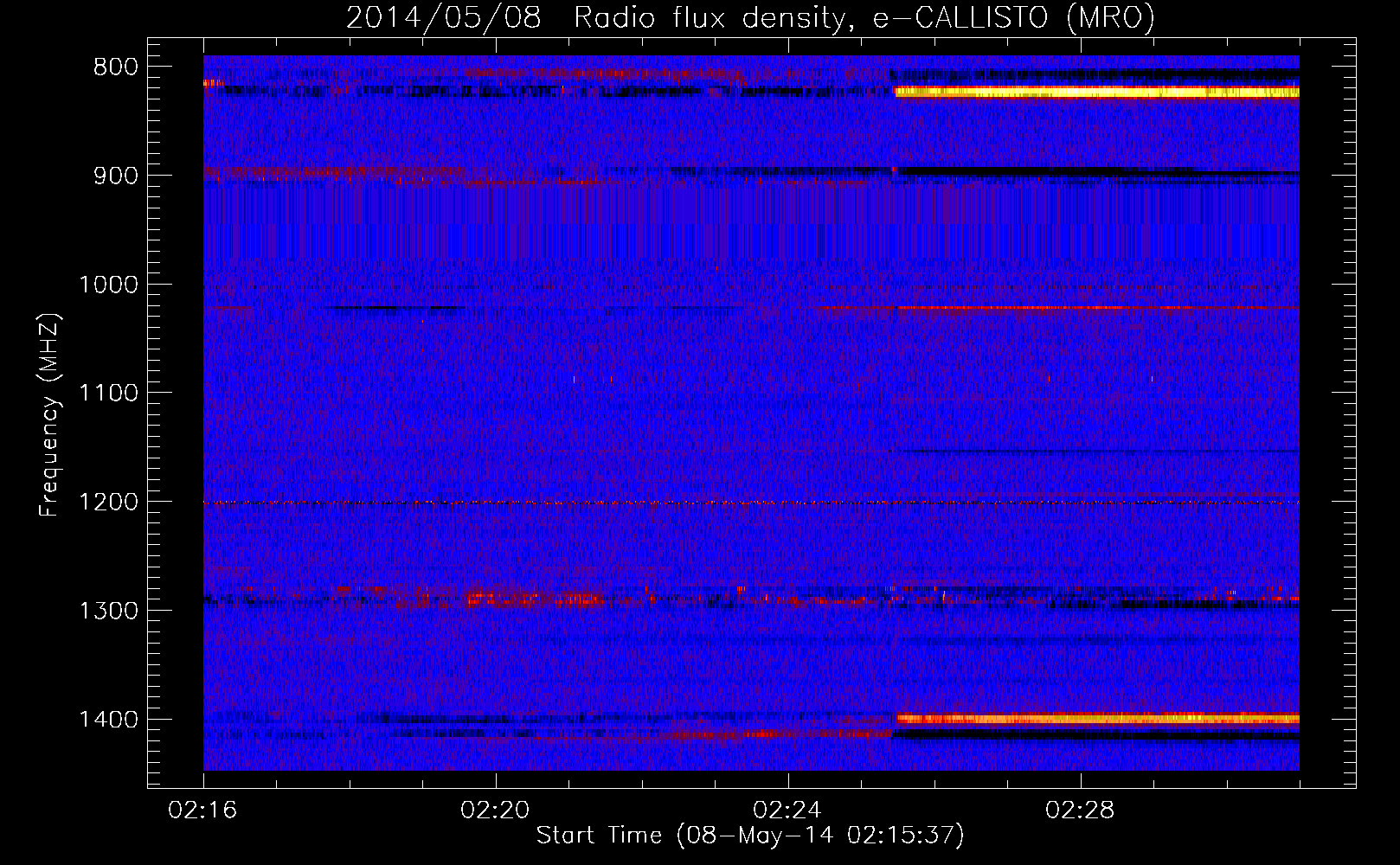The width and height of the screenshot is (1400, 865).
Task: Click the bright yellow band near 1400 MHz
Action: coord(1098,718)
